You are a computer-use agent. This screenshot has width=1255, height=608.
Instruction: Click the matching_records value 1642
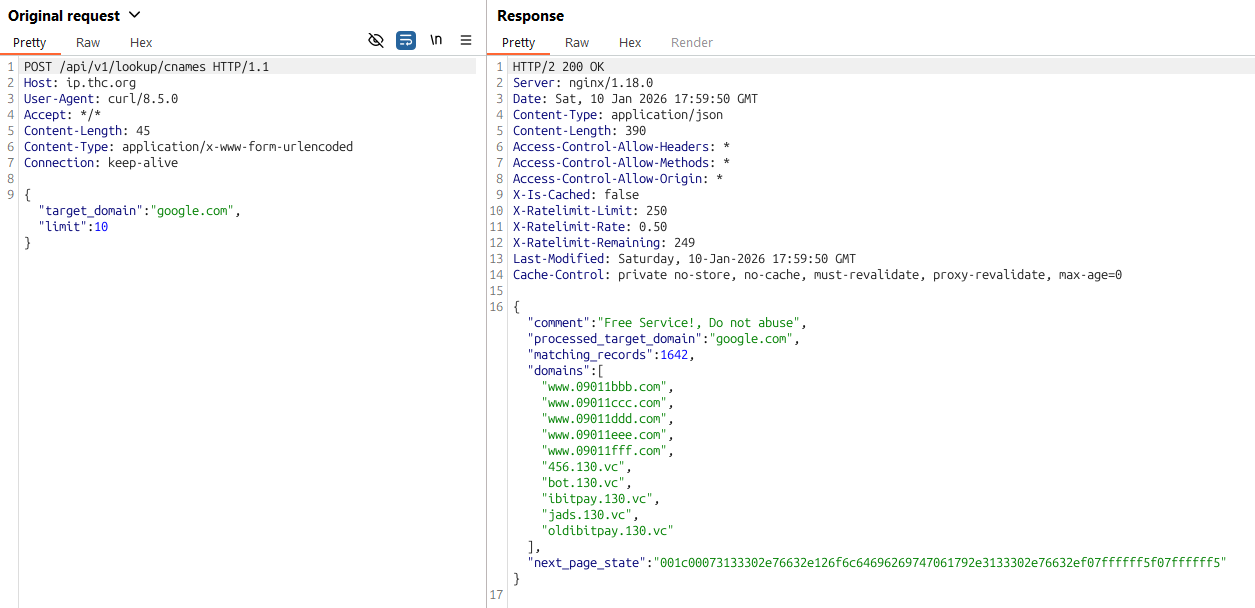click(x=675, y=354)
